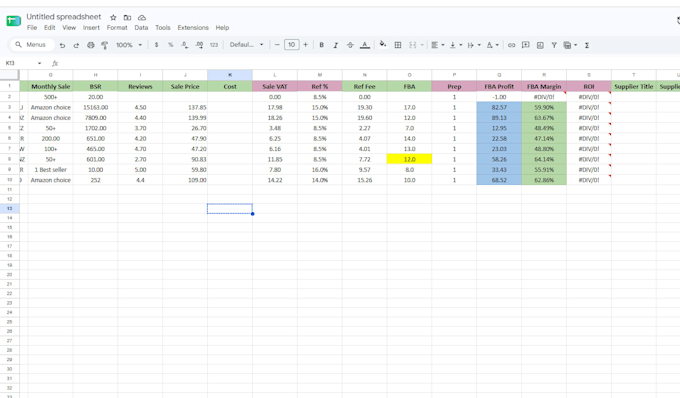Open text wrapping dropdown

(474, 45)
